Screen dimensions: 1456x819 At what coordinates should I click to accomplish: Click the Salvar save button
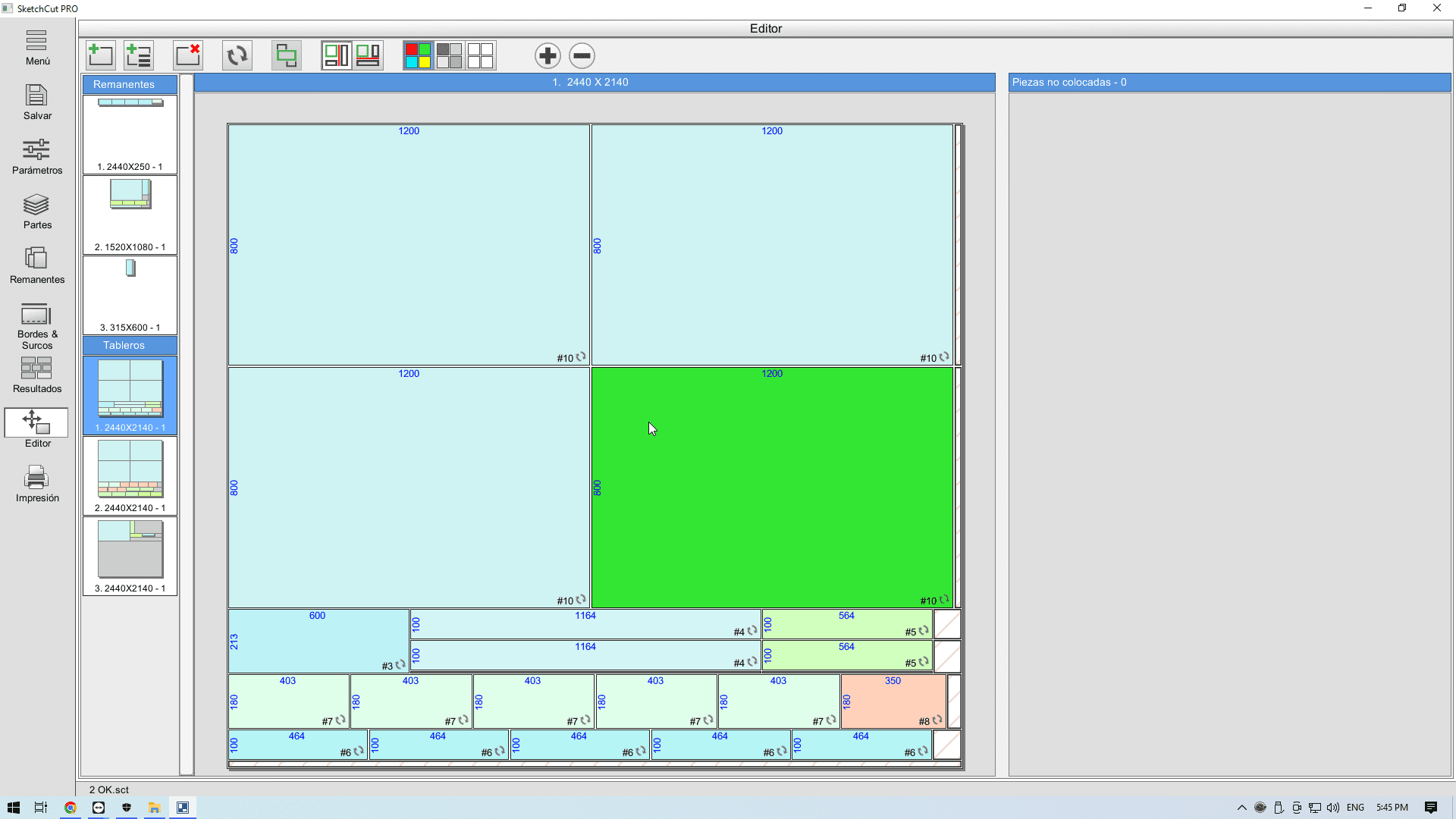coord(36,102)
